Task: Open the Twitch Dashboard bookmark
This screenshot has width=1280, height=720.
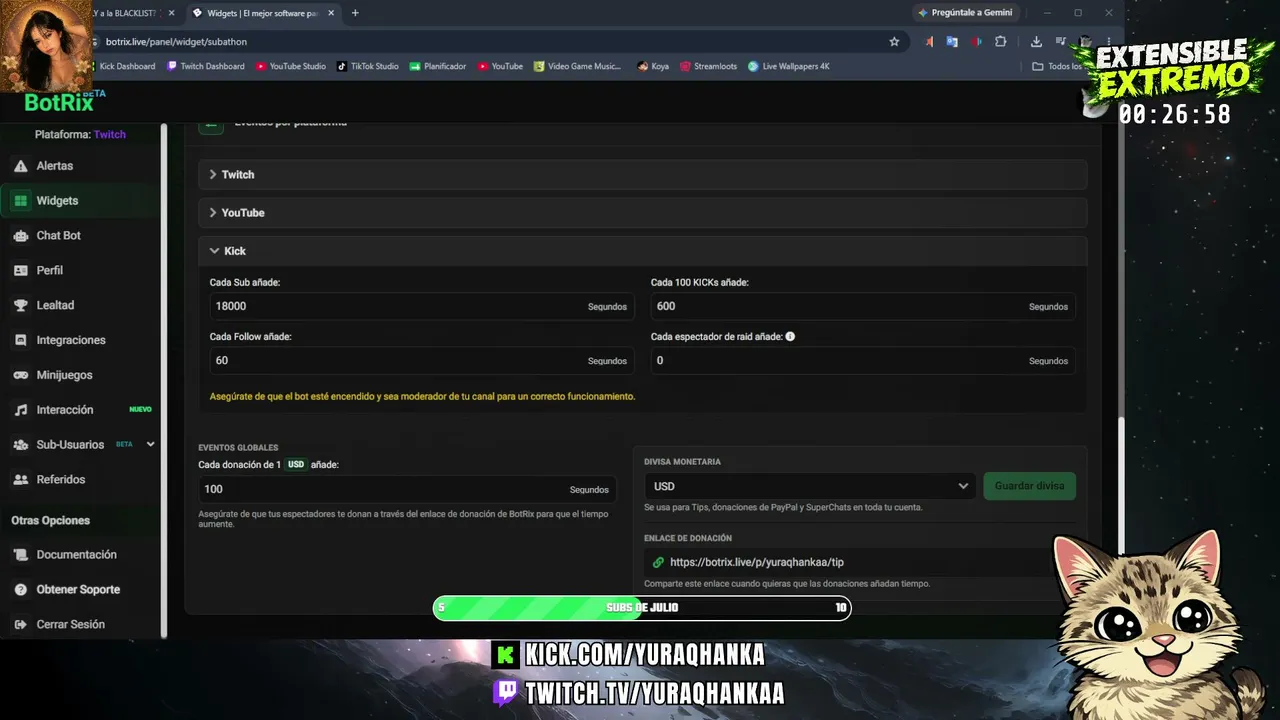Action: 206,67
